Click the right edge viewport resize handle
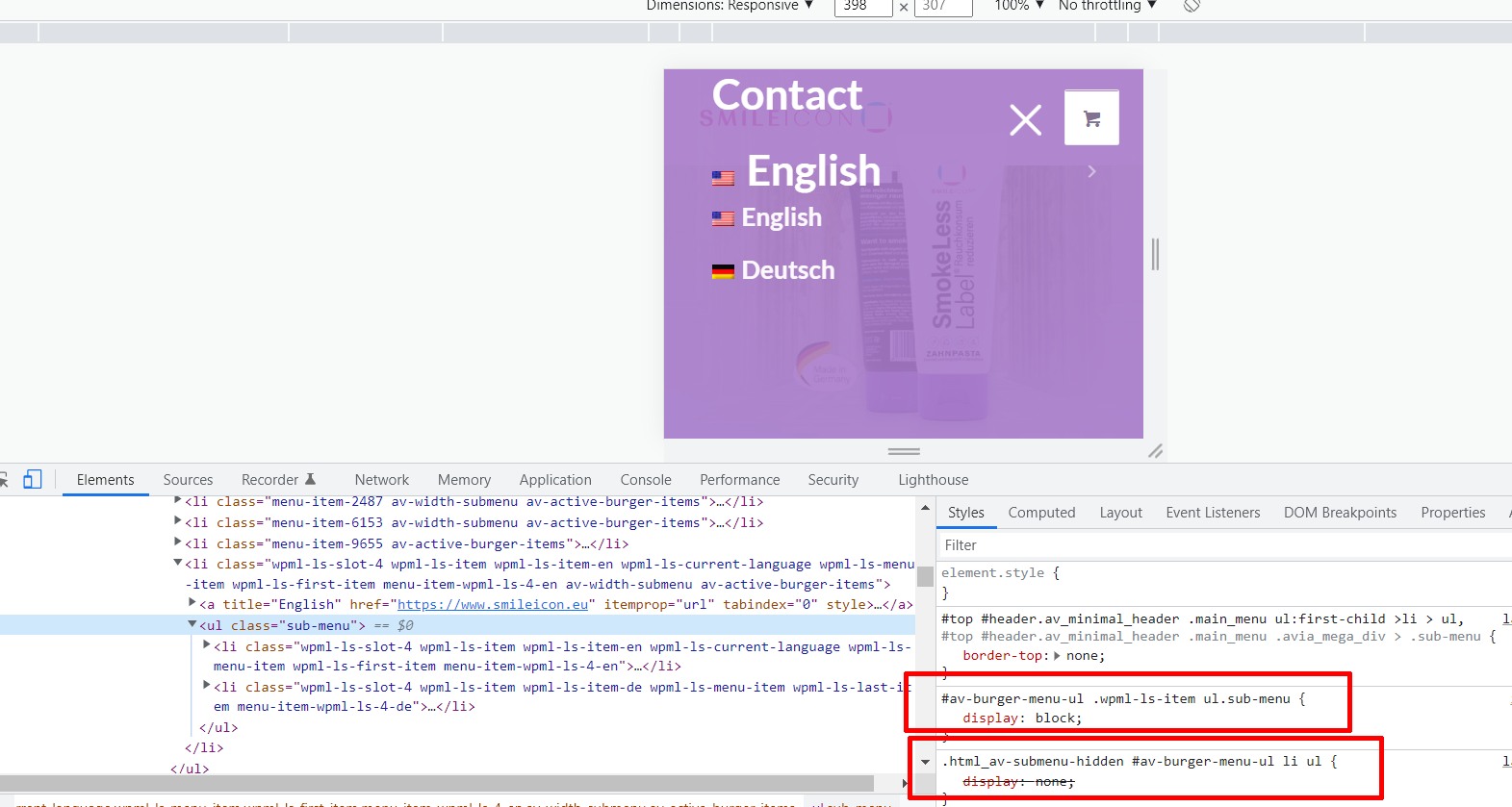The width and height of the screenshot is (1512, 807). (1155, 254)
